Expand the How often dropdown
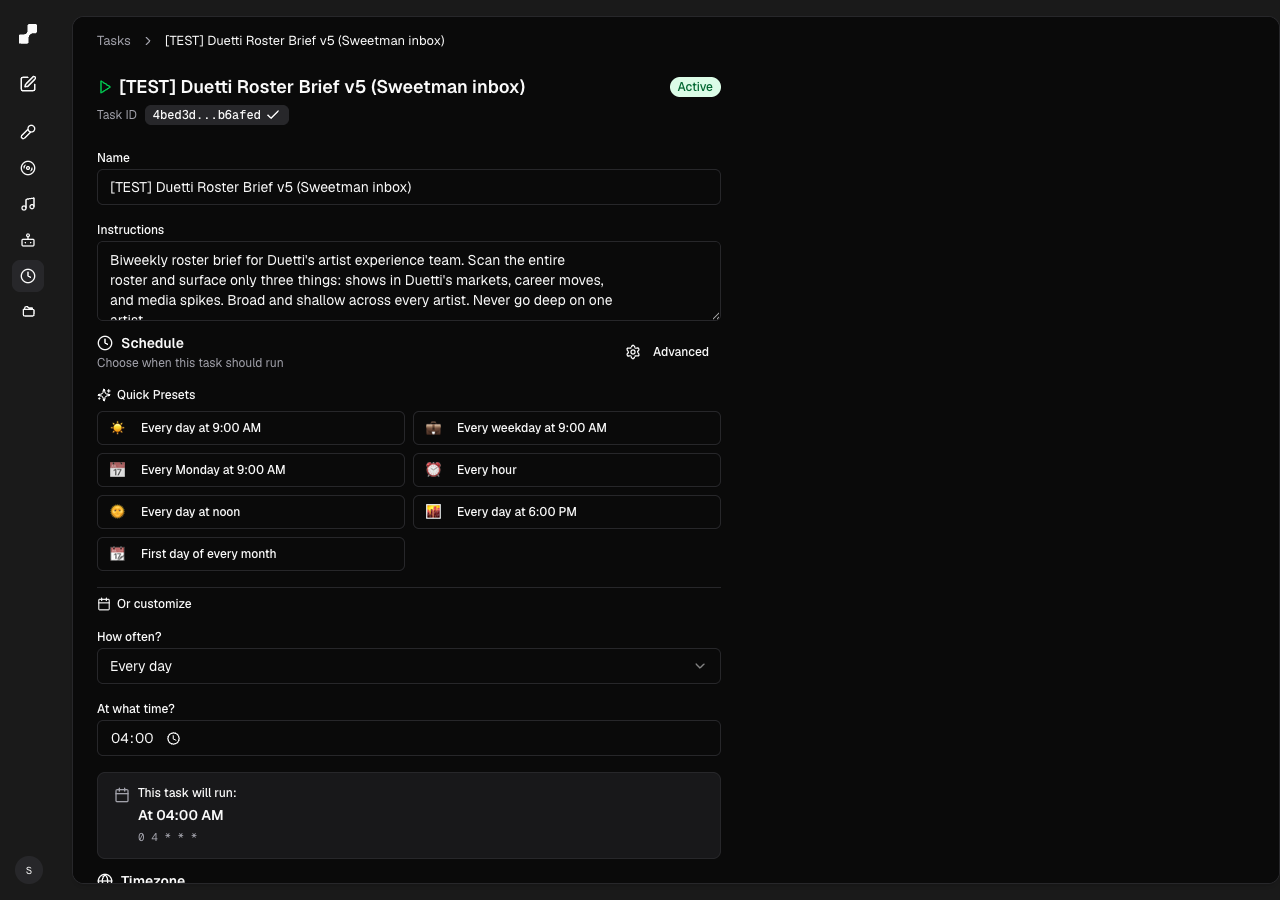 409,666
